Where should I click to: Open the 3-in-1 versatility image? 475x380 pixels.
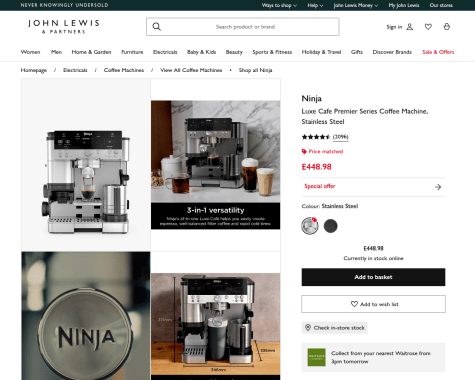(215, 165)
